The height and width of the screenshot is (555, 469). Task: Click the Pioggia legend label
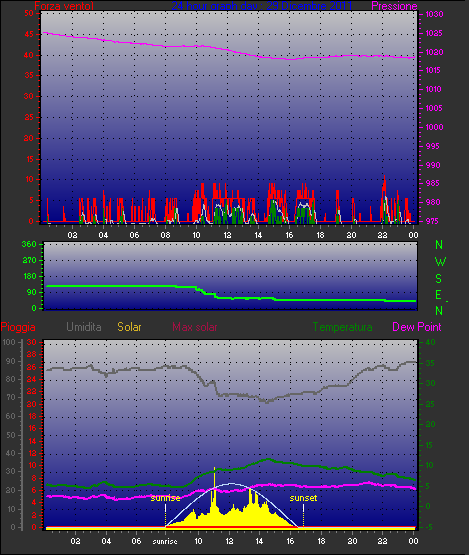click(18, 327)
